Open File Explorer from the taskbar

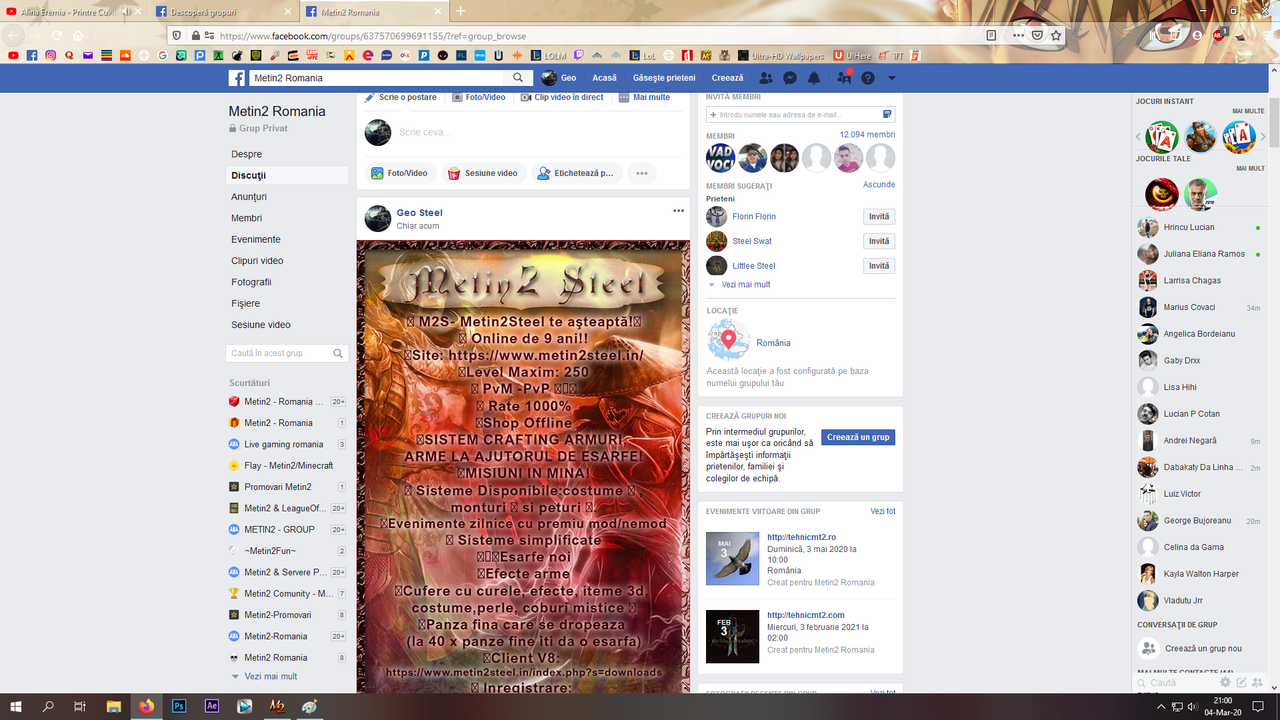(113, 706)
